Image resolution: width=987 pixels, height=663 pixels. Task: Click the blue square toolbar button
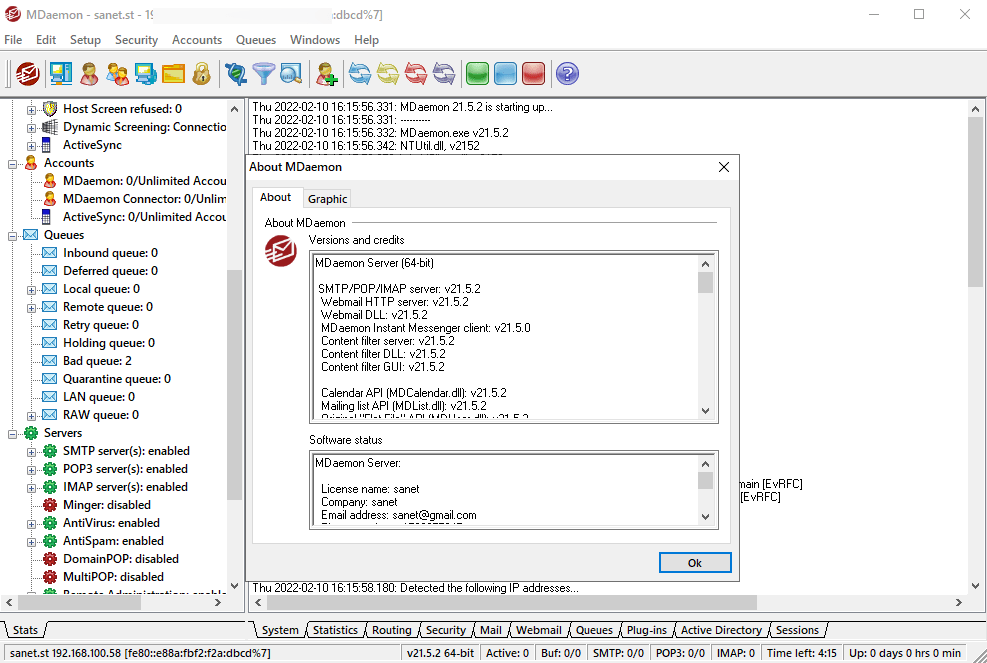pos(505,74)
